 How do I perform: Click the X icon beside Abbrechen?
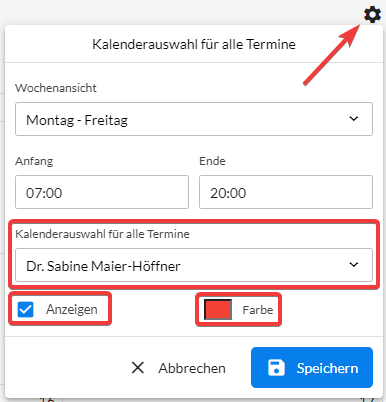point(138,368)
